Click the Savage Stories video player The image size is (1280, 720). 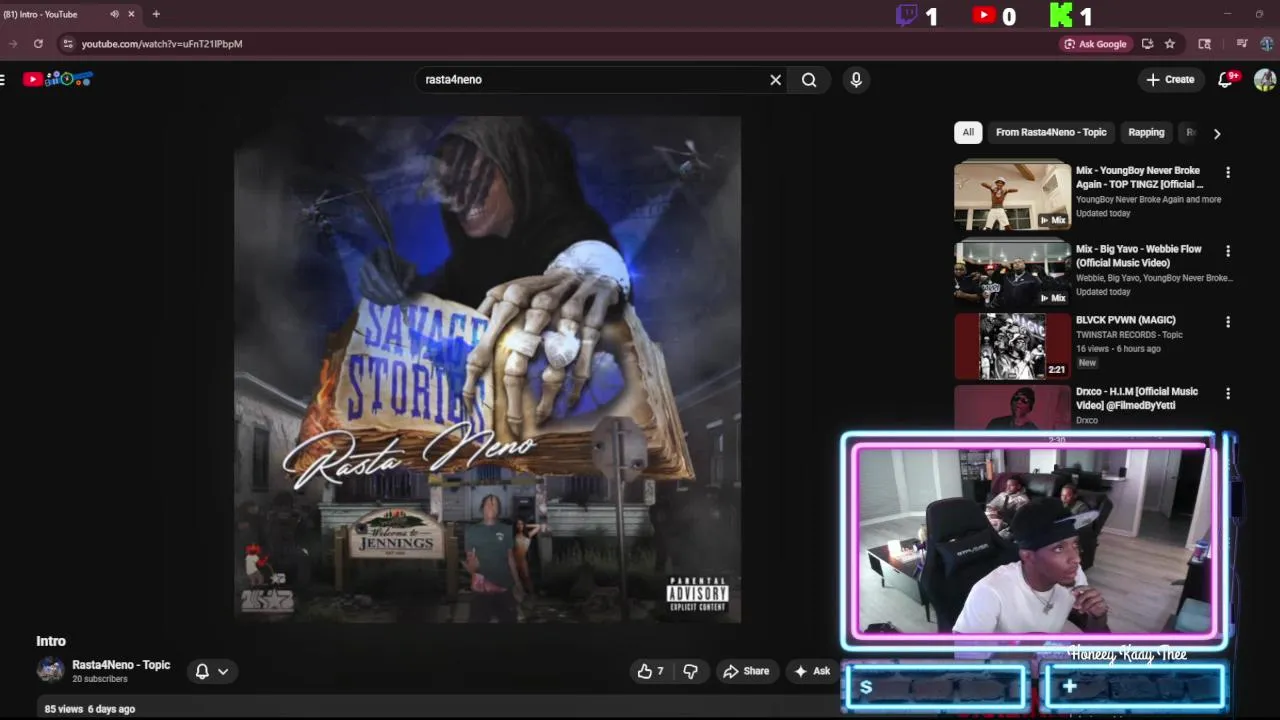(x=487, y=369)
